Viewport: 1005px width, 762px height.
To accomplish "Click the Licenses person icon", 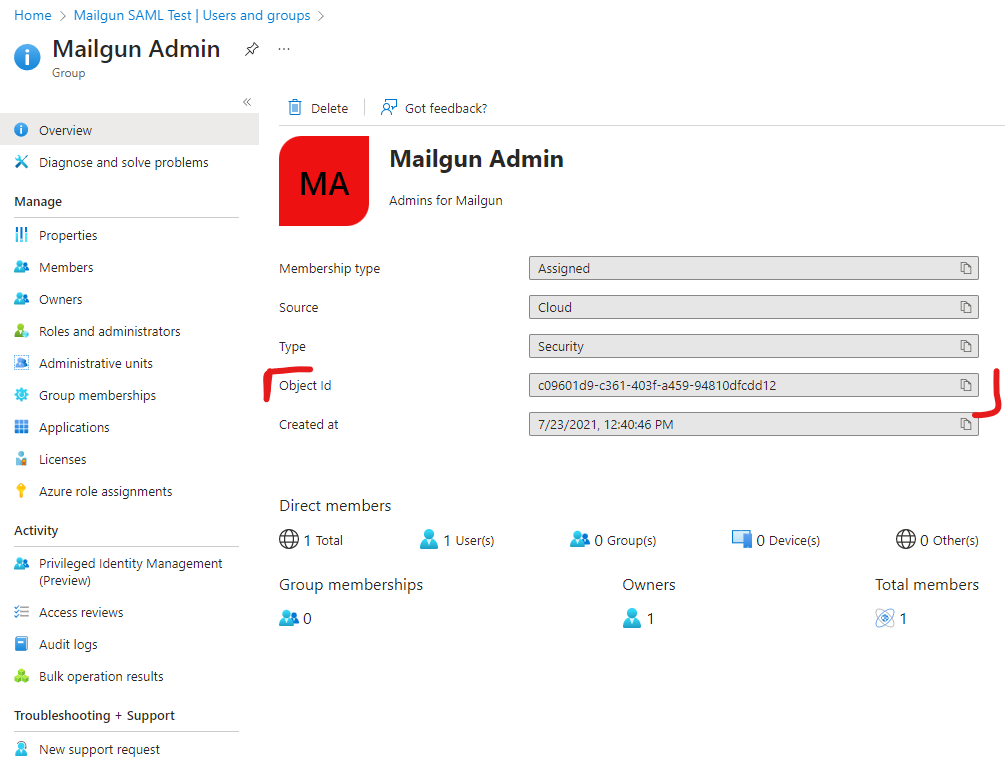I will point(21,459).
